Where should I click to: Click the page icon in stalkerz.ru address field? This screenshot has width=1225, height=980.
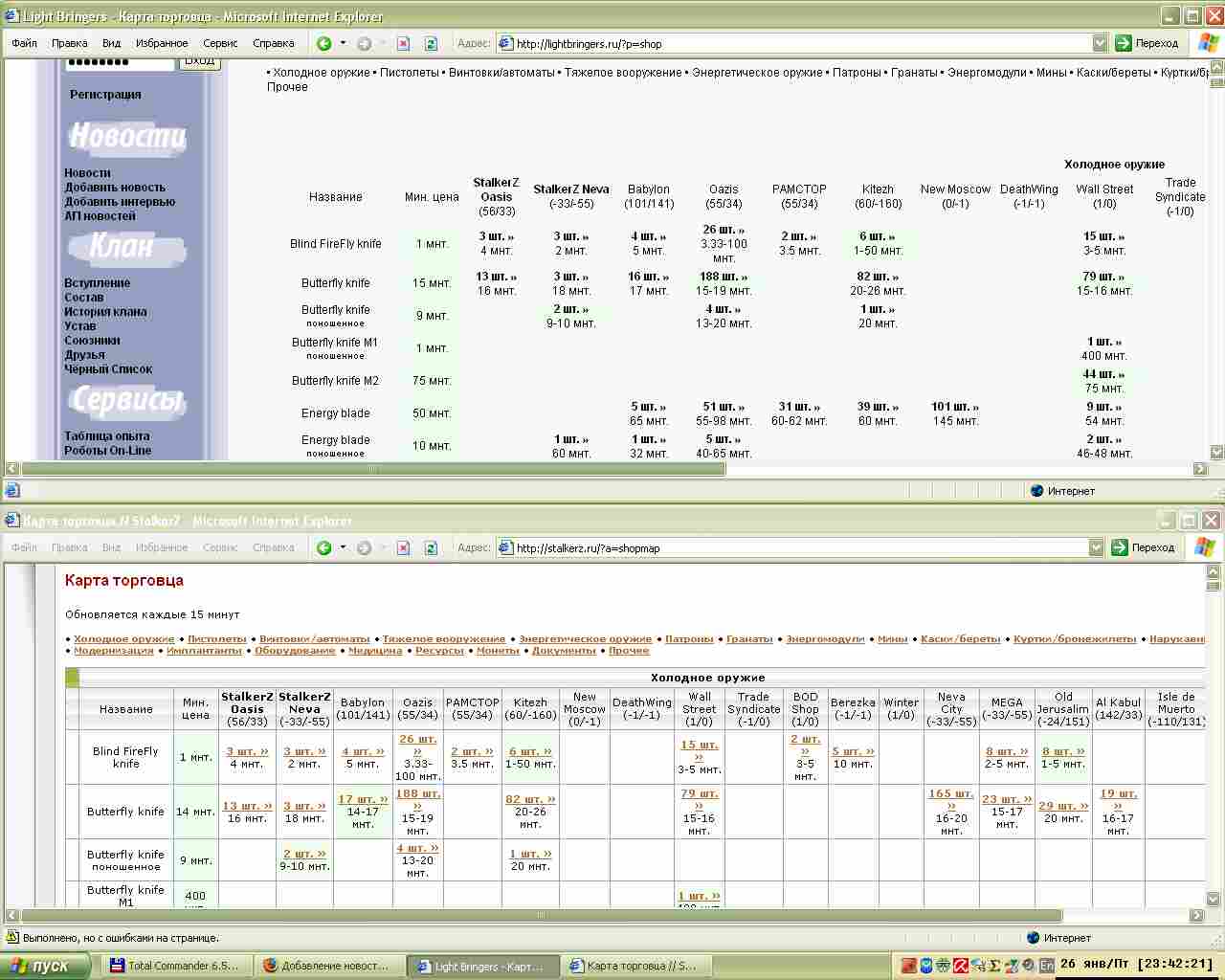click(x=506, y=547)
